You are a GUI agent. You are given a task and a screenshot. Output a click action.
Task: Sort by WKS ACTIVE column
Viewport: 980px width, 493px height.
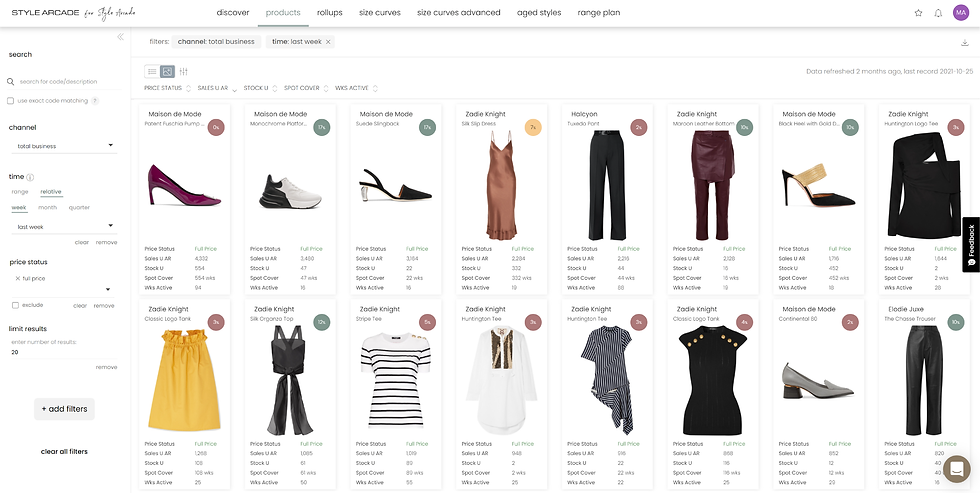(x=356, y=88)
